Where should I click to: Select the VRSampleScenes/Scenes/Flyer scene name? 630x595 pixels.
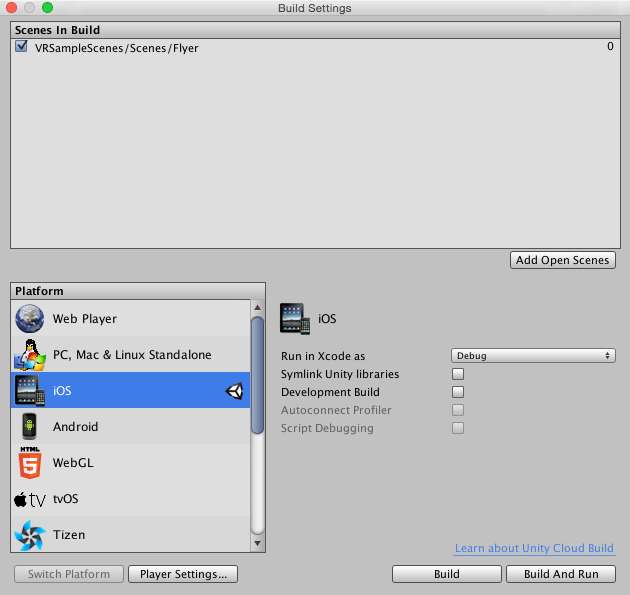[x=117, y=48]
